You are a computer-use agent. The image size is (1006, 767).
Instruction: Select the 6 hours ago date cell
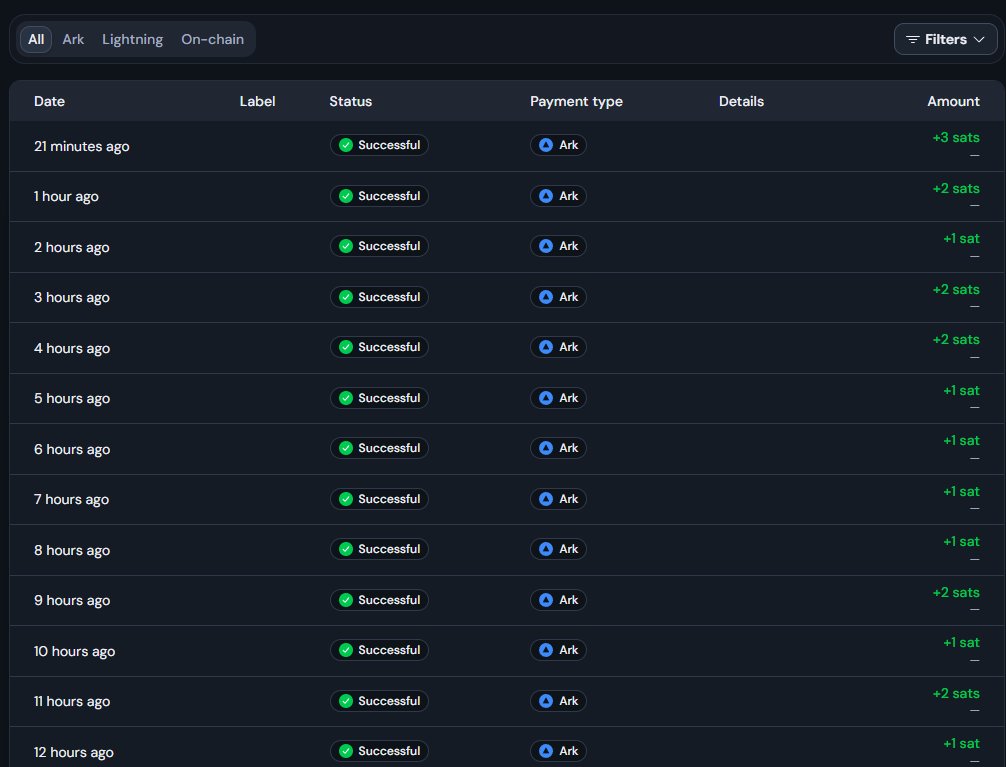point(72,449)
